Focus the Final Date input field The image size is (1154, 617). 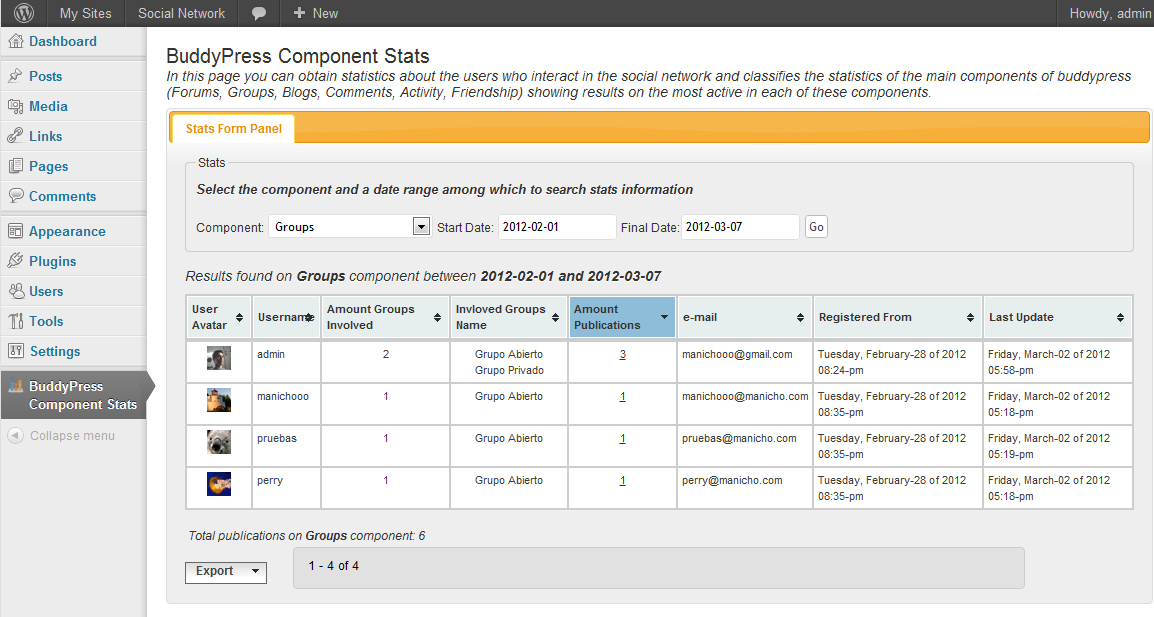(740, 227)
